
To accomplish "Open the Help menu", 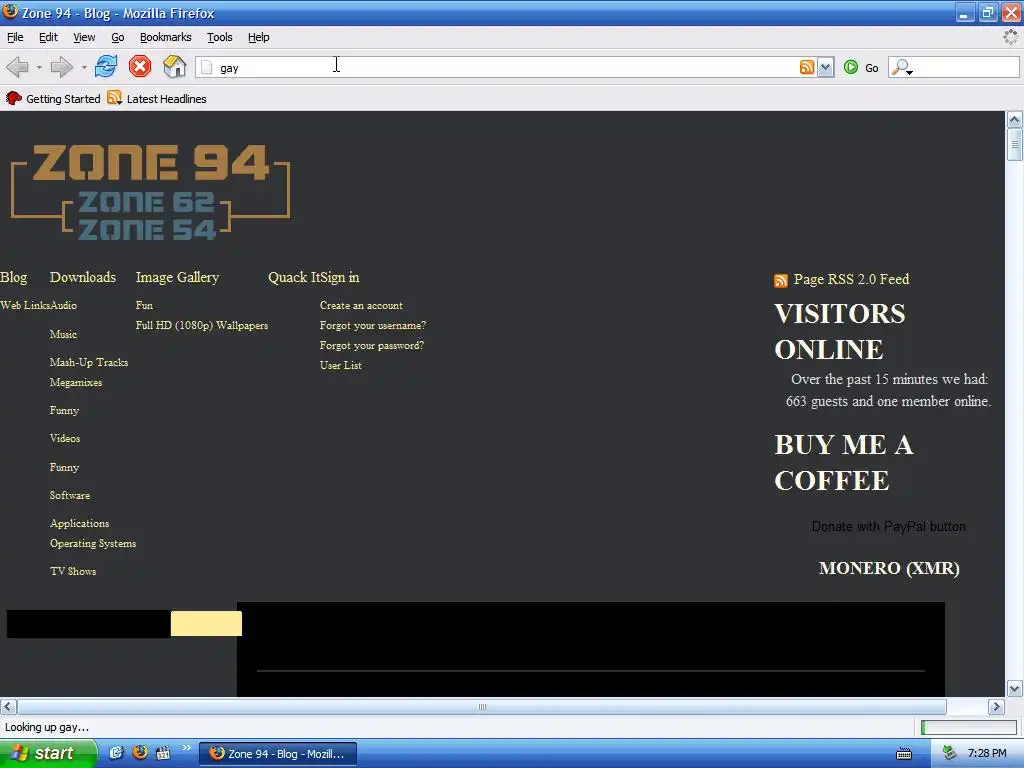I will [x=259, y=37].
